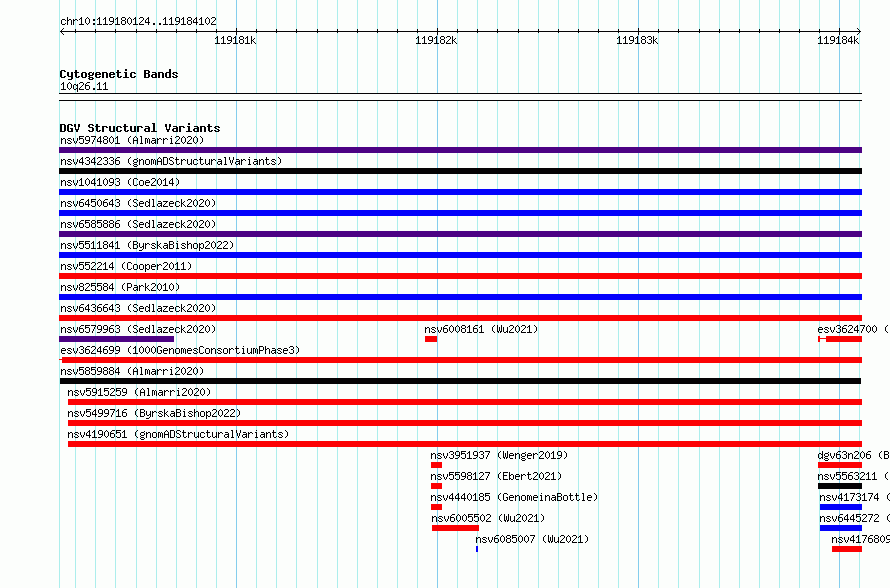Open variant nsv4440185 (GenomeinaBottle) label

pyautogui.click(x=514, y=497)
